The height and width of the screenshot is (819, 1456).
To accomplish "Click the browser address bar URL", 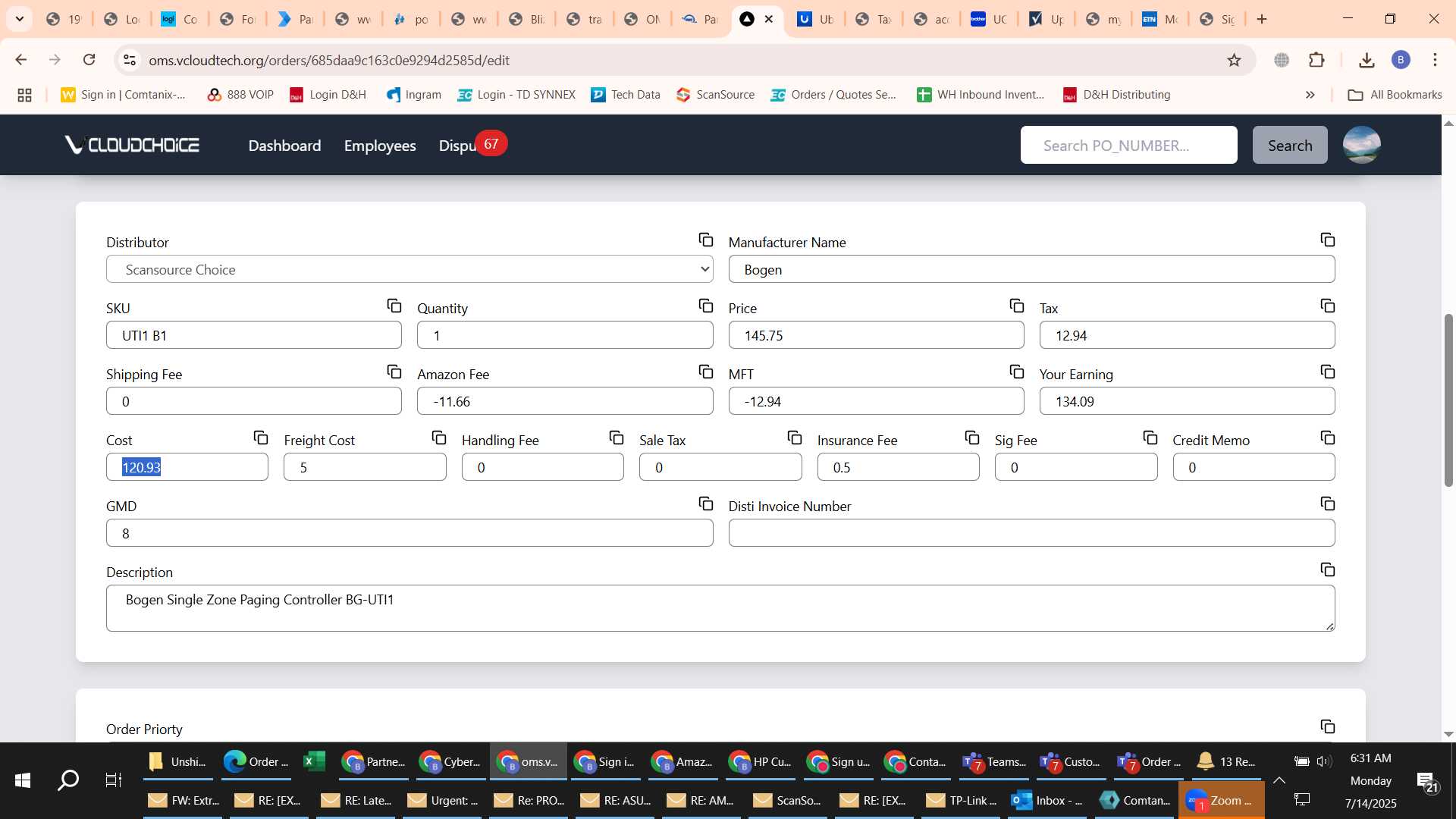I will (x=329, y=60).
